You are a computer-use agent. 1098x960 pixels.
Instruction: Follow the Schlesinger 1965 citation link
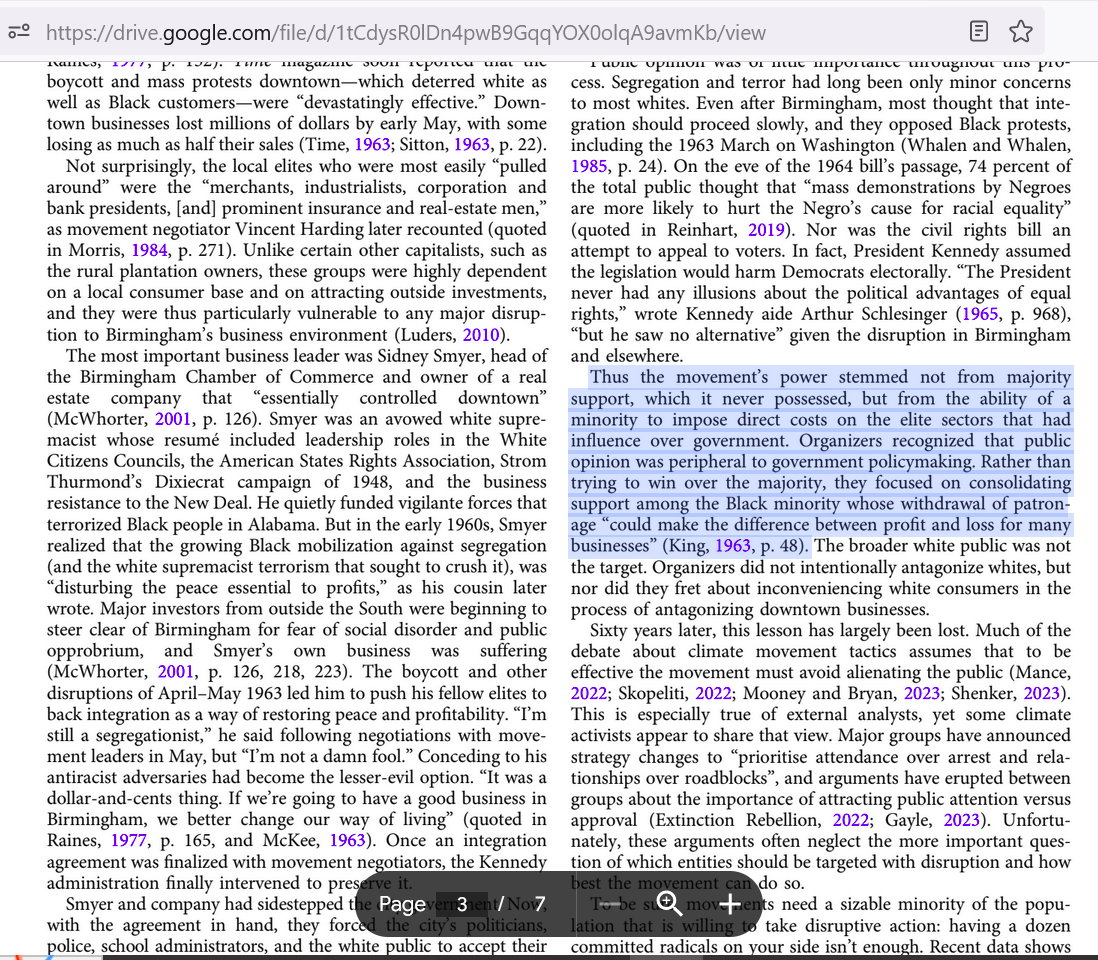[980, 314]
